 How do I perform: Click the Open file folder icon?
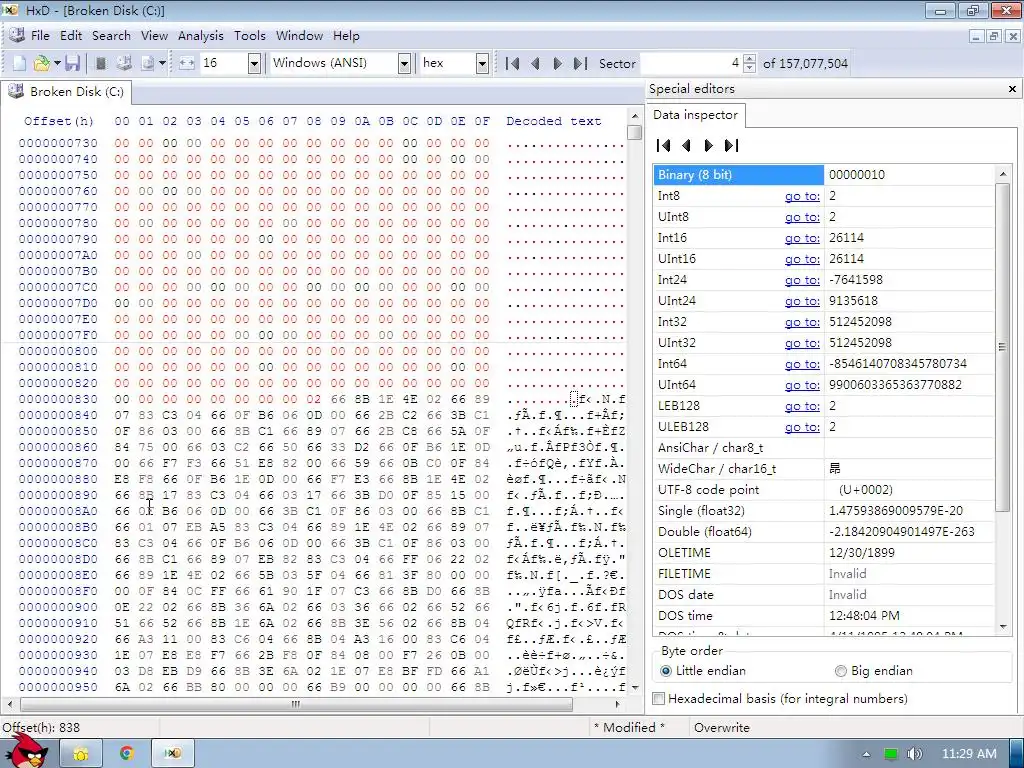[41, 63]
